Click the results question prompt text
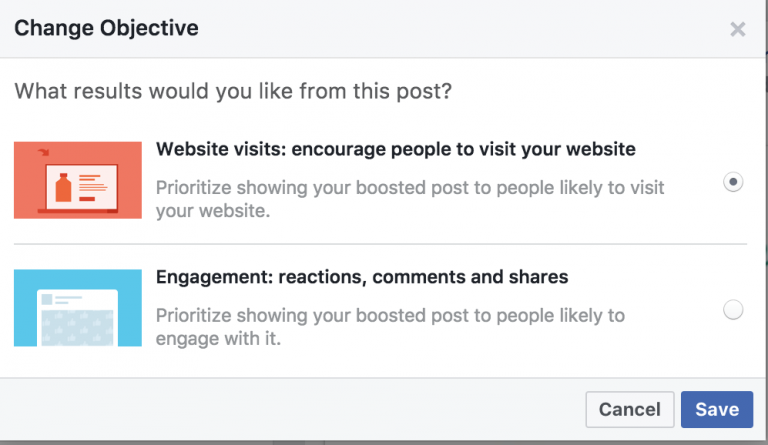This screenshot has height=445, width=768. point(233,92)
